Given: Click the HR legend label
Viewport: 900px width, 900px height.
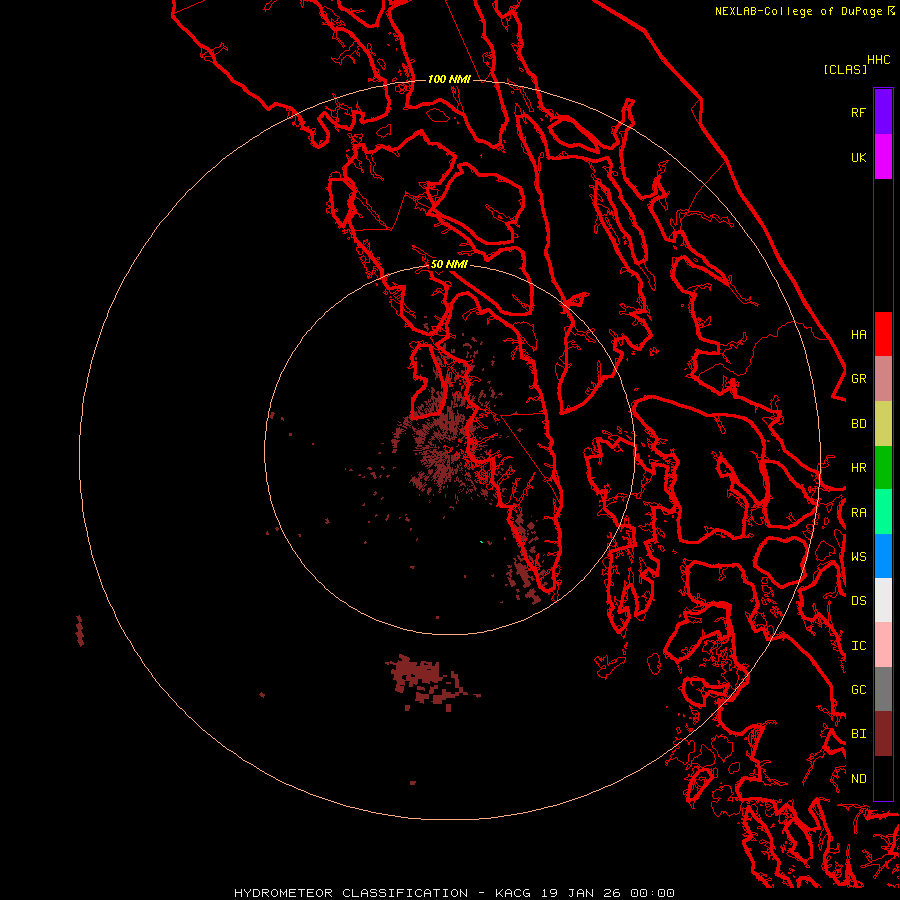Looking at the screenshot, I should pos(858,468).
